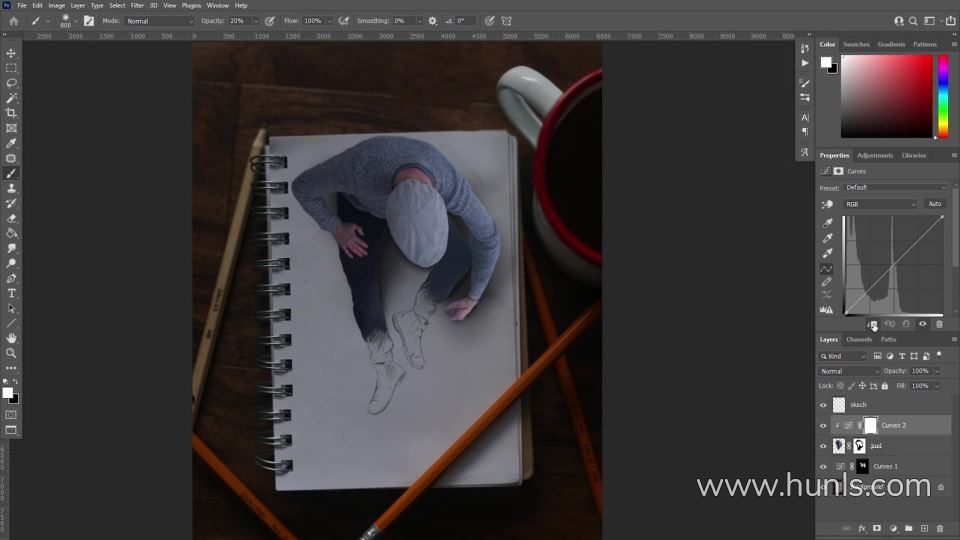
Task: Add a layer mask from Layers panel bottom
Action: point(877,528)
